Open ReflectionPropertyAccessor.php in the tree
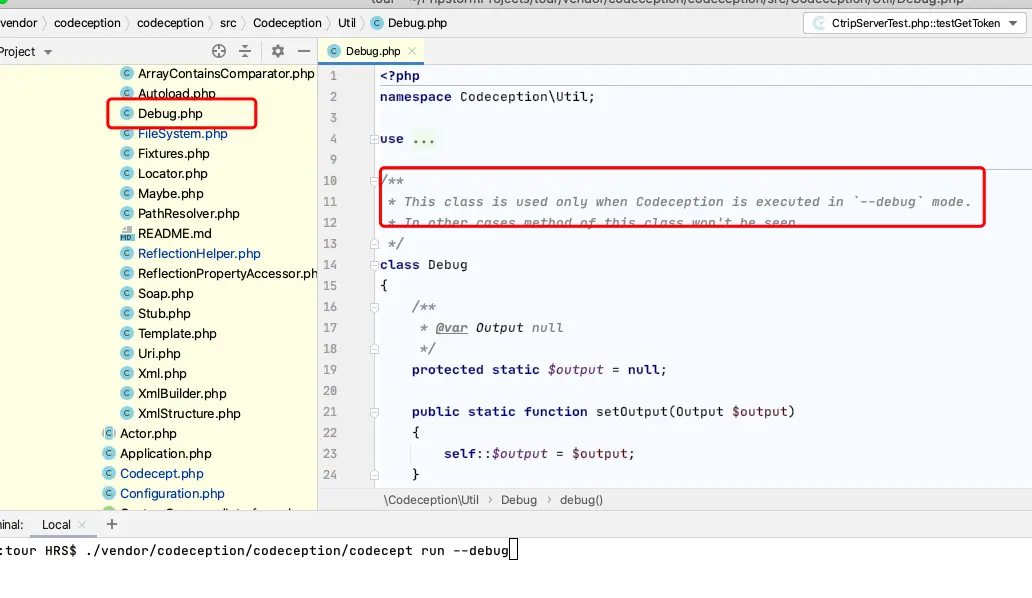The width and height of the screenshot is (1032, 598). (227, 274)
